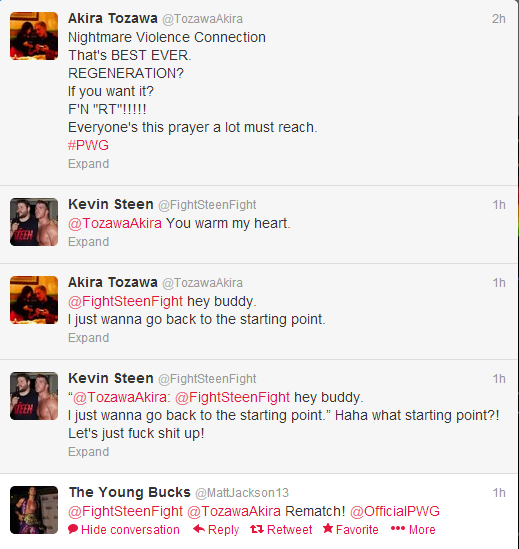Click the Favorite star icon
Viewport: 519px width, 549px height.
tap(328, 529)
